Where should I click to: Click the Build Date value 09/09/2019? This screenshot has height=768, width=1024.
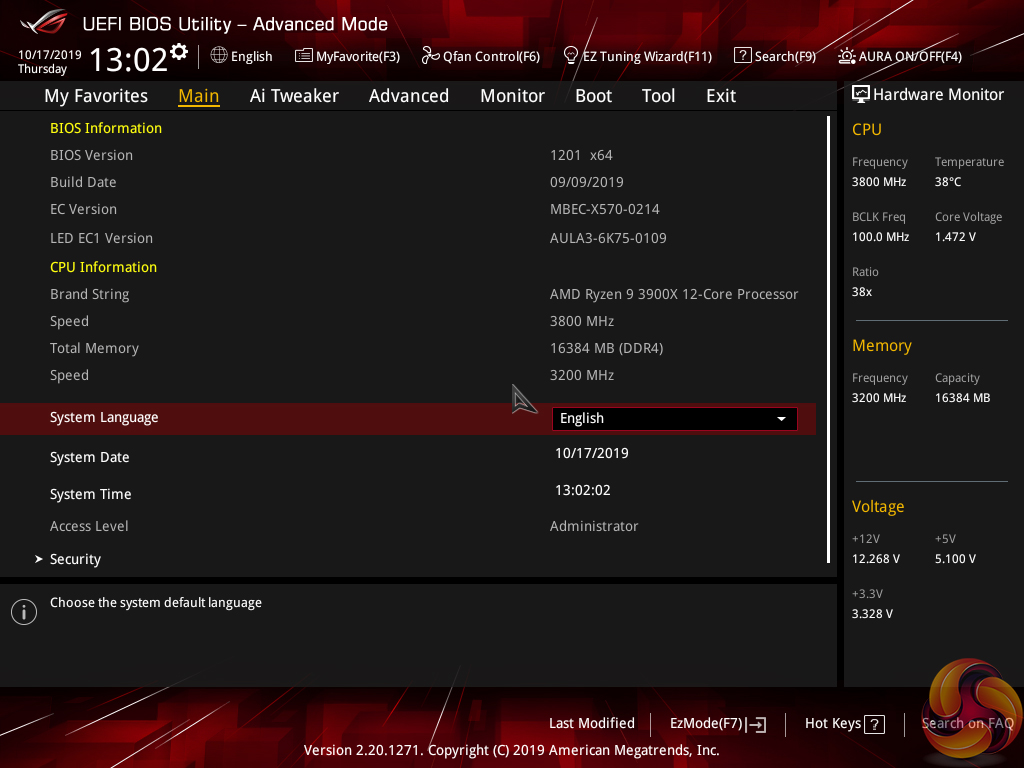(586, 182)
